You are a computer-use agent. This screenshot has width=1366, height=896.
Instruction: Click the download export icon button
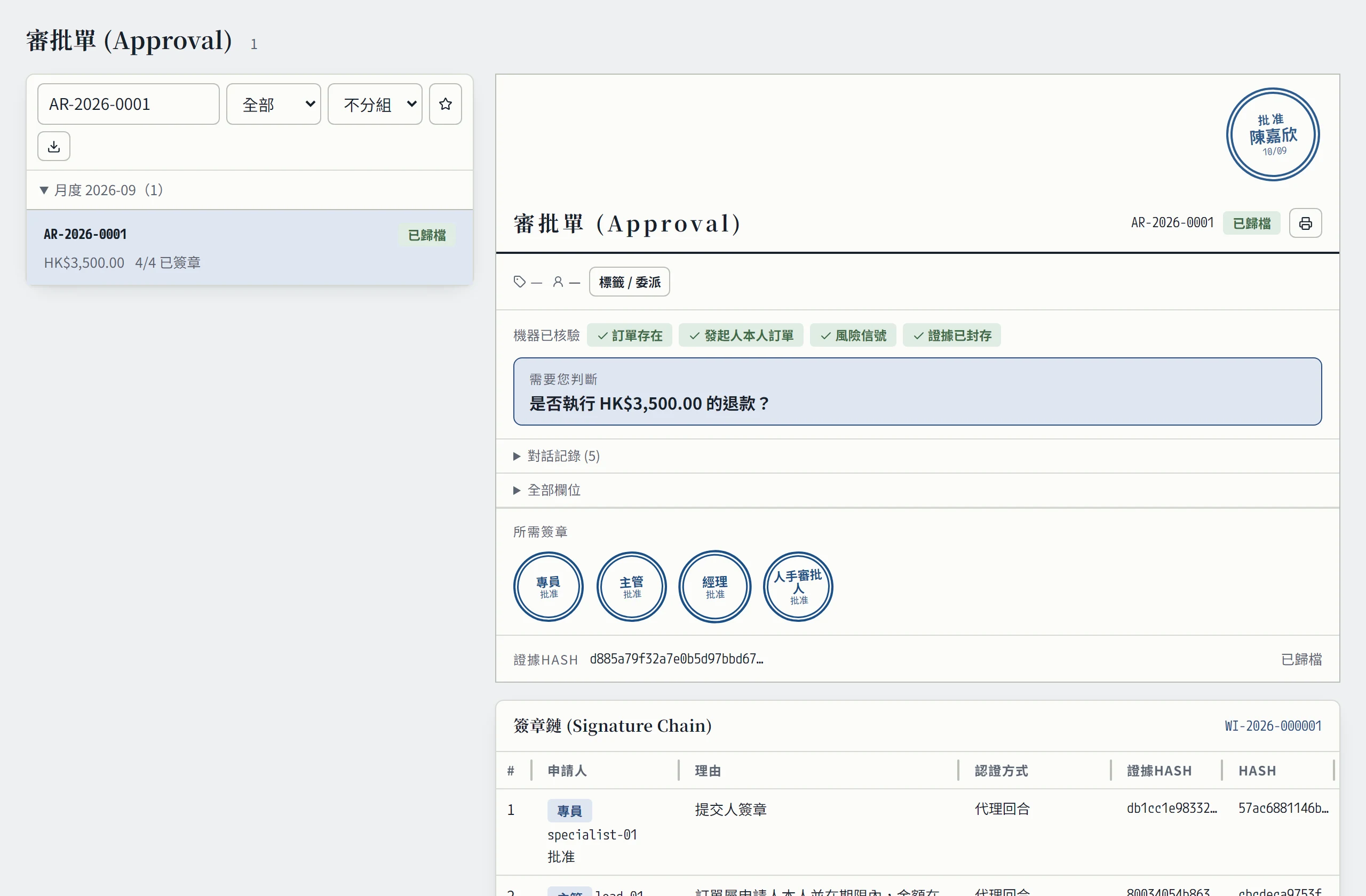coord(54,146)
